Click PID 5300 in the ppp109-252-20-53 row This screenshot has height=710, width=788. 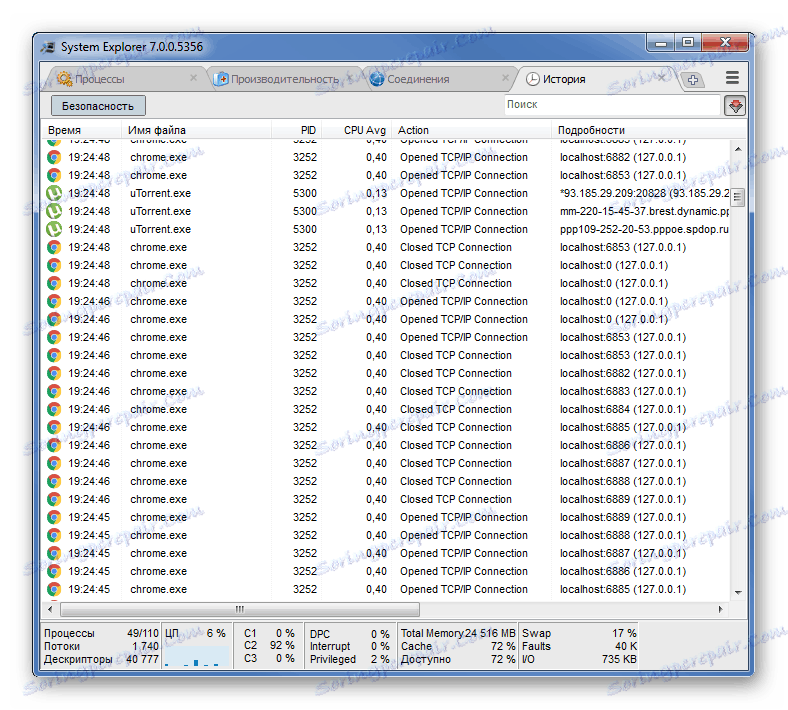coord(305,229)
